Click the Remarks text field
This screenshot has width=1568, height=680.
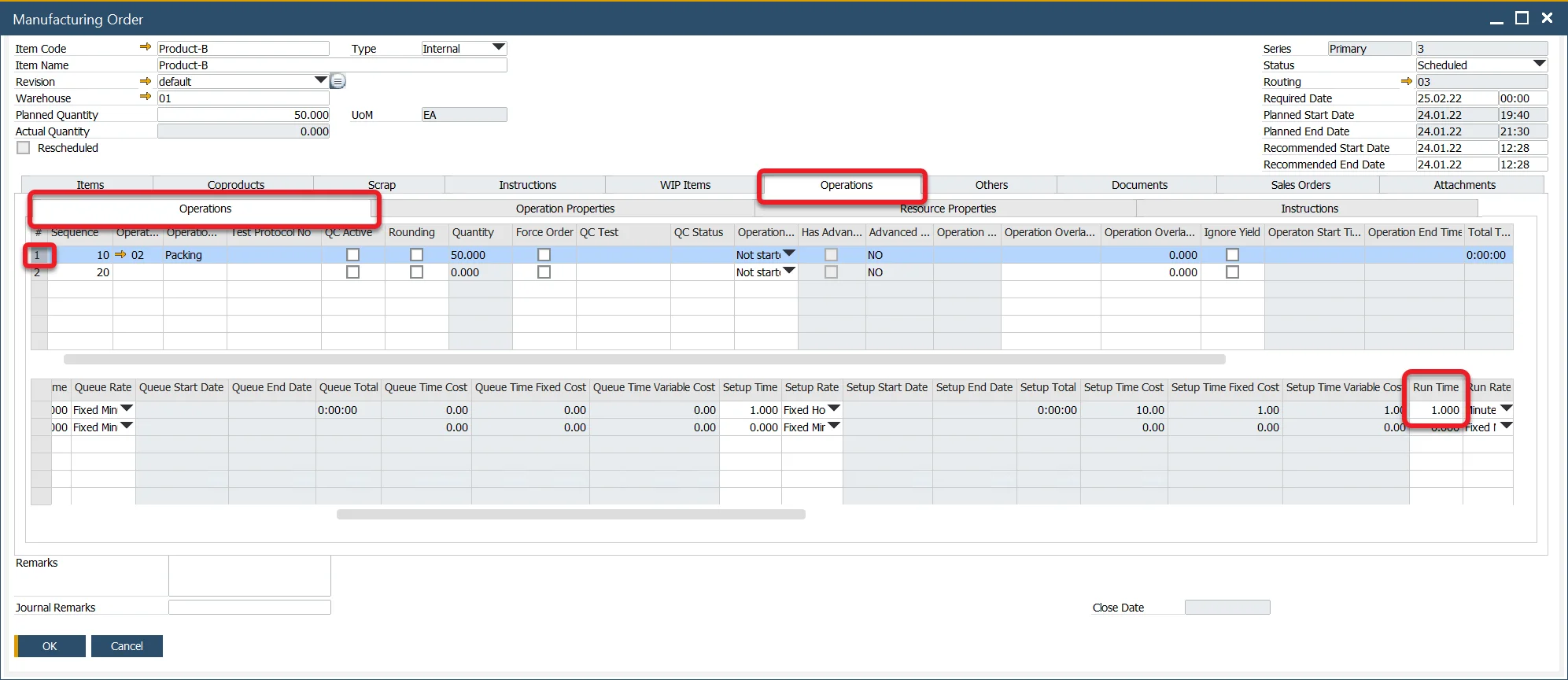click(x=249, y=575)
